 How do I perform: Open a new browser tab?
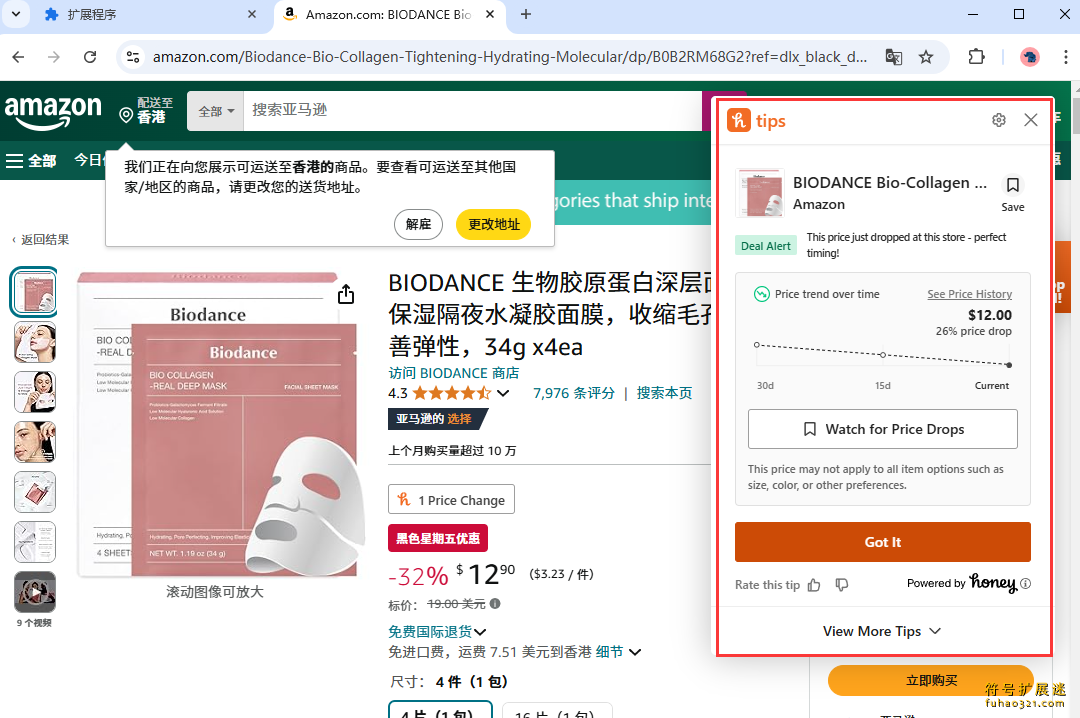point(526,14)
